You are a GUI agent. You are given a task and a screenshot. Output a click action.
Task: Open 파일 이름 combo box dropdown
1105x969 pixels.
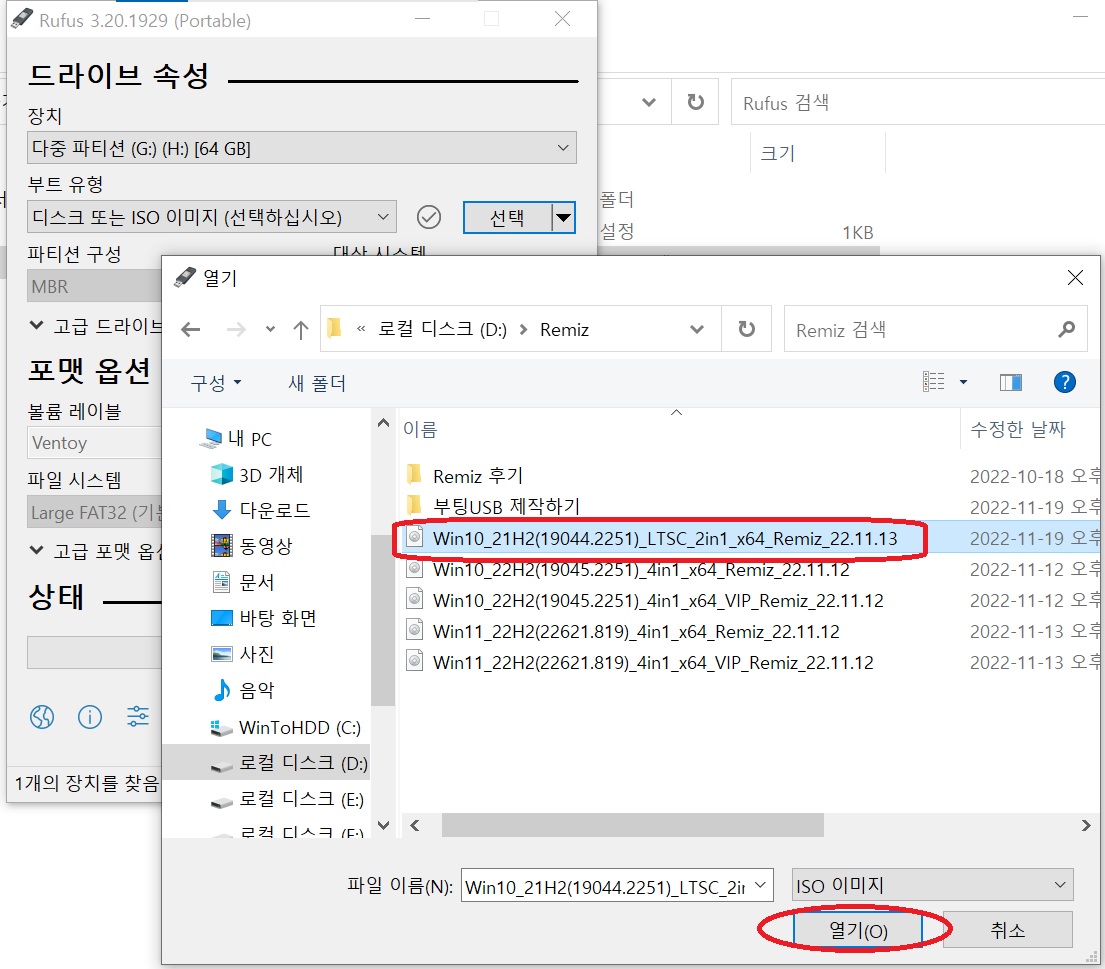click(x=760, y=885)
